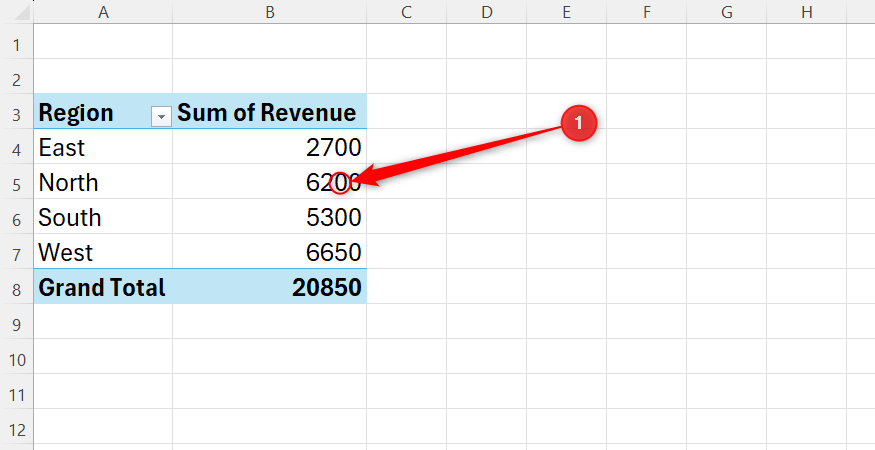Click the East row label cell
Screen dimensions: 875x450
[103, 147]
